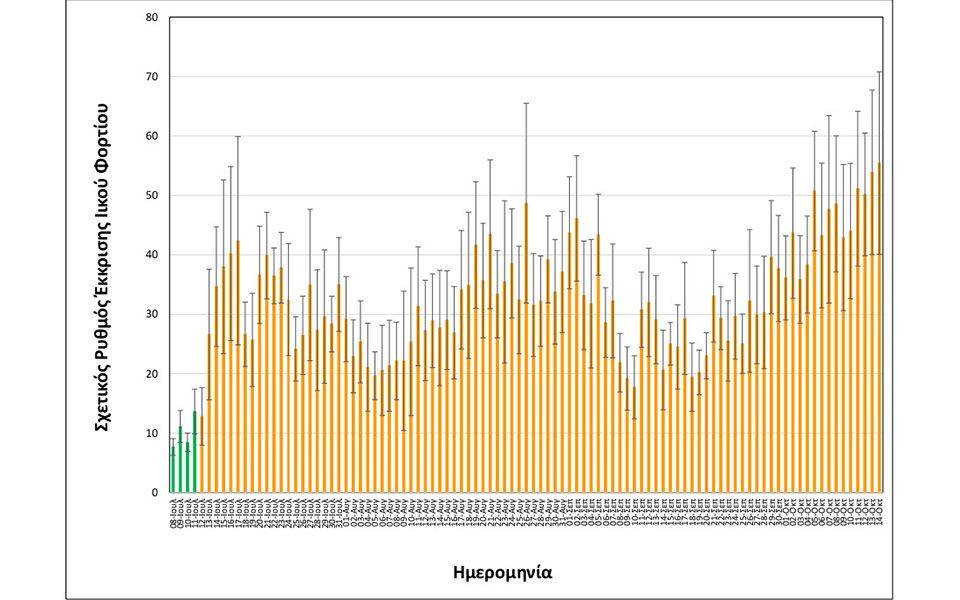
Task: Select the last orange bar for 14-Οκτ
Action: pos(879,330)
